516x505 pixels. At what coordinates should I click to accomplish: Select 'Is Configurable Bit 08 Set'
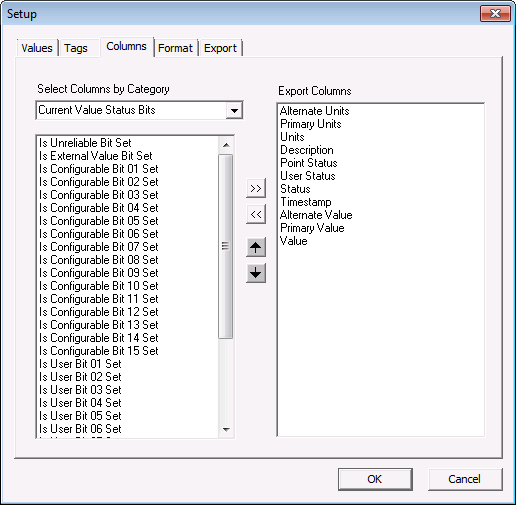coord(98,260)
